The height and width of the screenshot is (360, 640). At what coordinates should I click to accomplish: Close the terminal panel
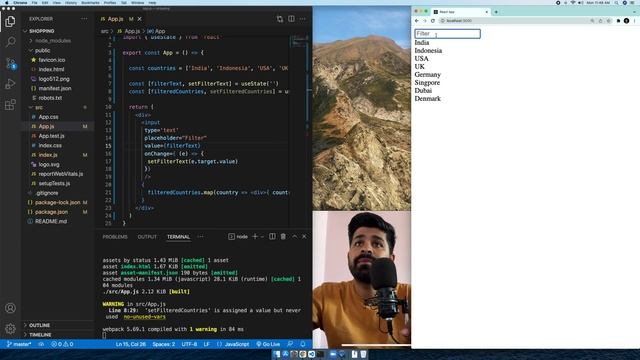(304, 236)
